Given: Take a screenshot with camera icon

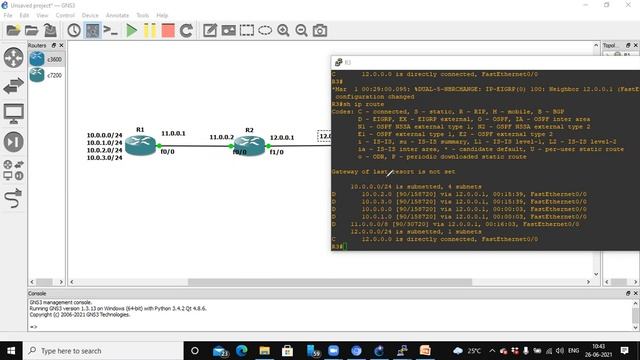Looking at the screenshot, I should (x=320, y=31).
